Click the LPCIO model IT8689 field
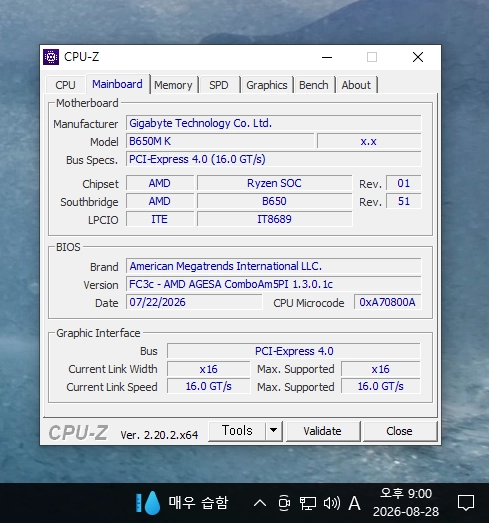This screenshot has width=489, height=523. point(275,219)
